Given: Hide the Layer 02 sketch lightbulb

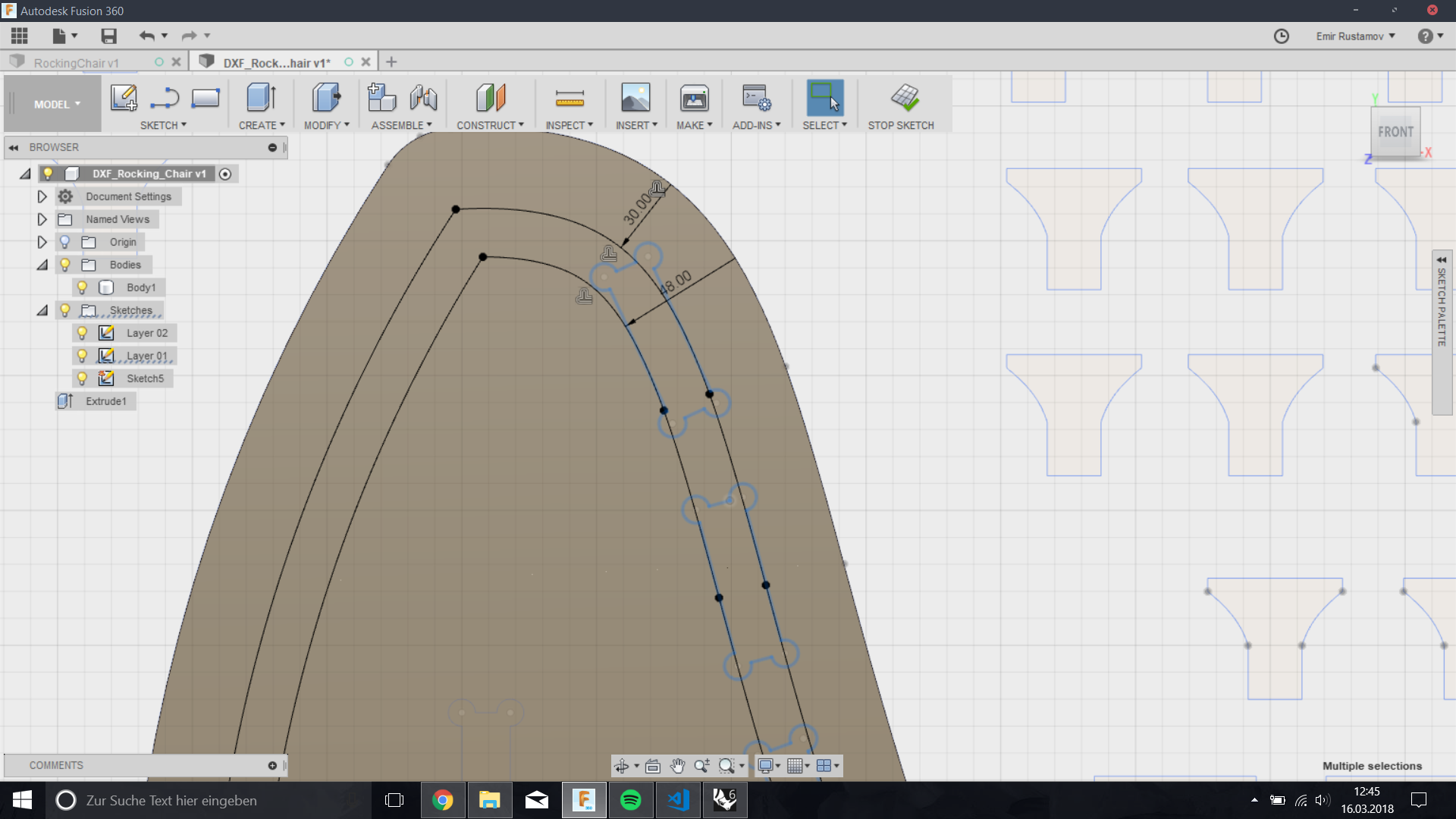Looking at the screenshot, I should pyautogui.click(x=83, y=333).
